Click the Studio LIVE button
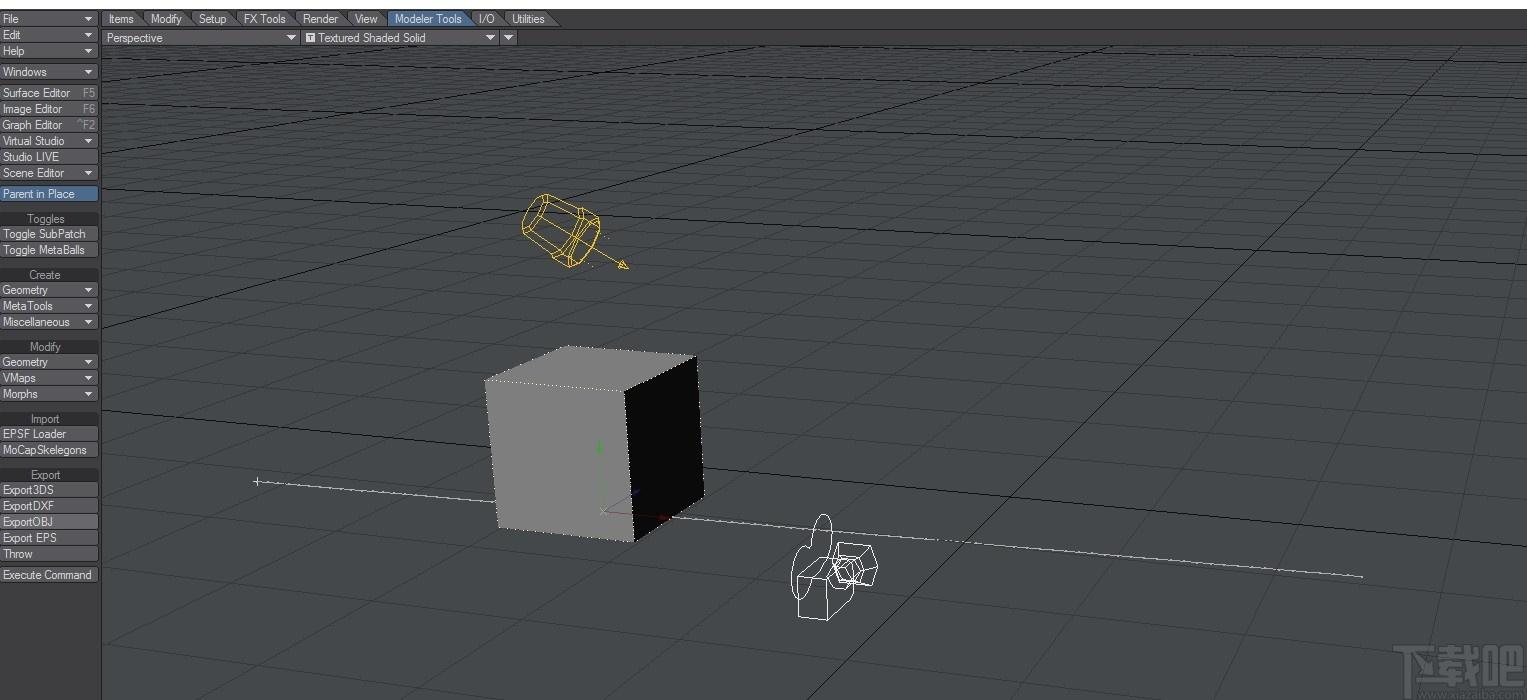Screen dimensions: 1527x700 pos(49,156)
